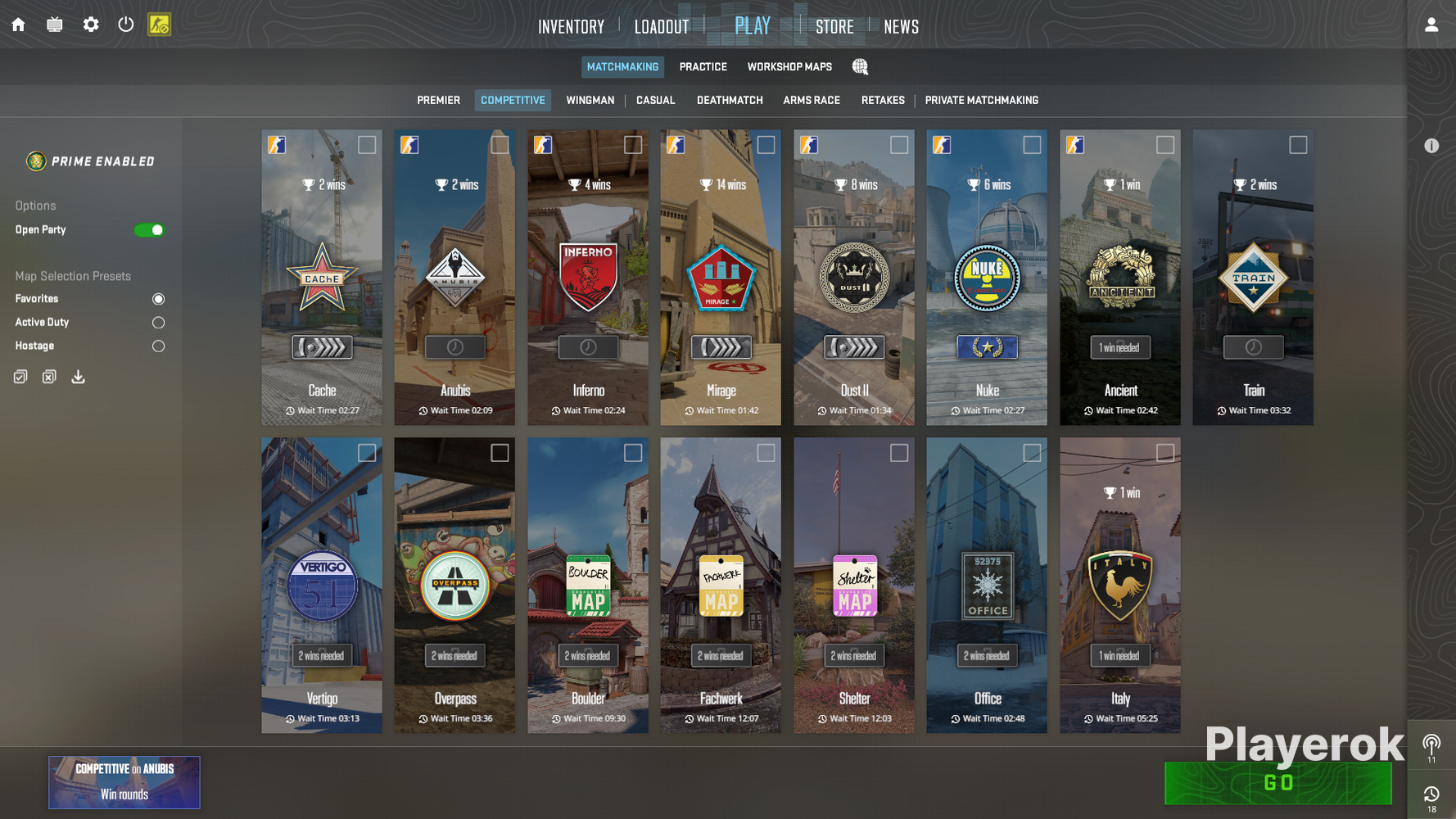1456x819 pixels.
Task: Open the Loadout menu
Action: tap(662, 27)
